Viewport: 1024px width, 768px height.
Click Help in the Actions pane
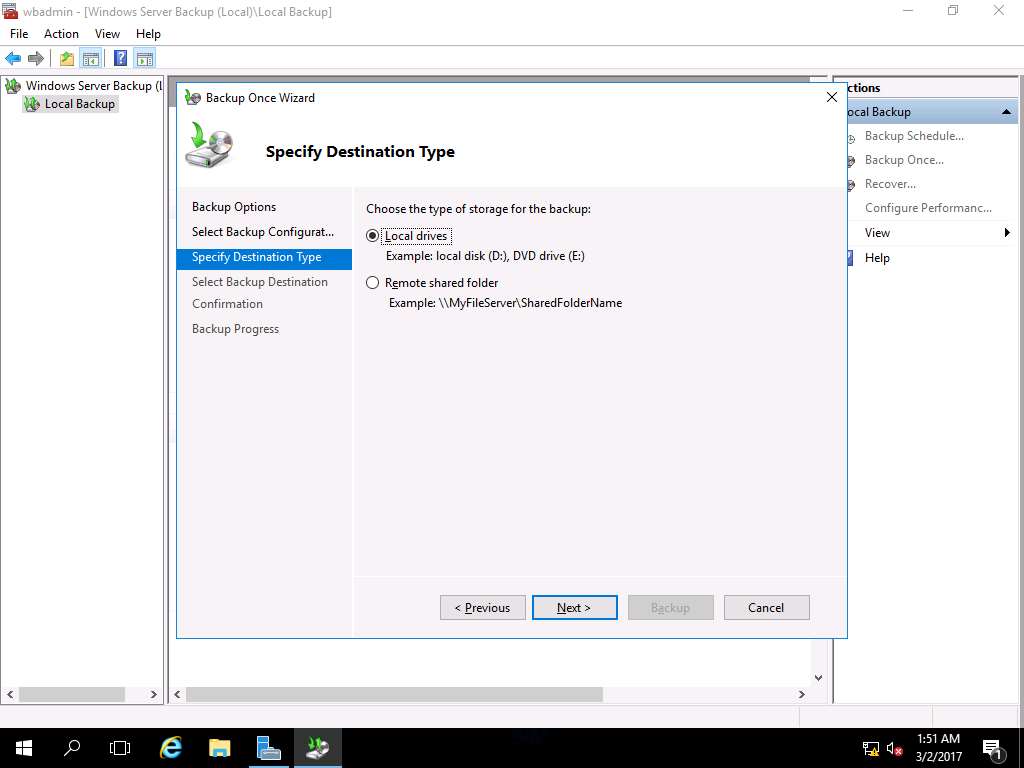877,258
